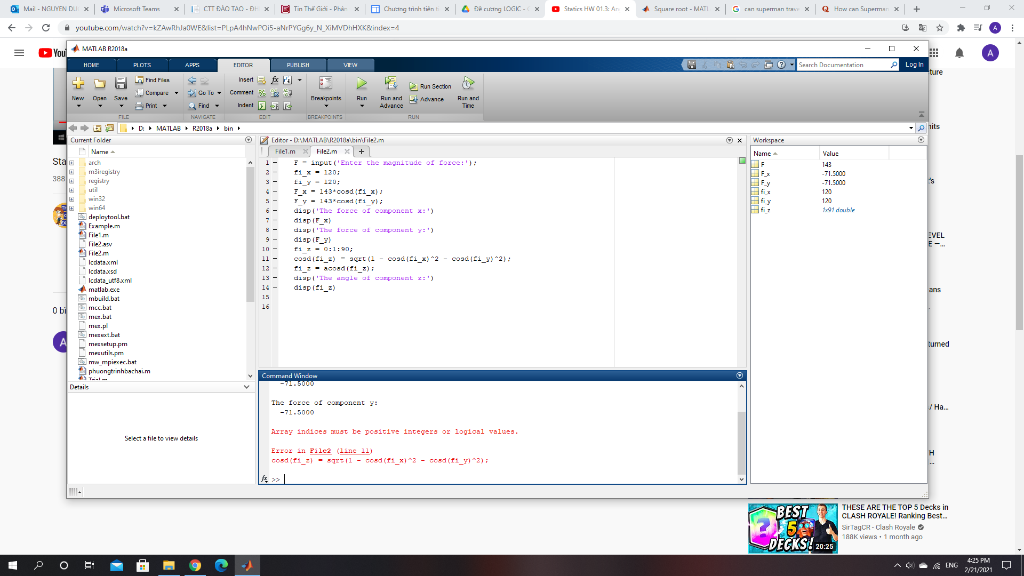Image resolution: width=1024 pixels, height=576 pixels.
Task: Click the Open folder icon
Action: pyautogui.click(x=99, y=84)
